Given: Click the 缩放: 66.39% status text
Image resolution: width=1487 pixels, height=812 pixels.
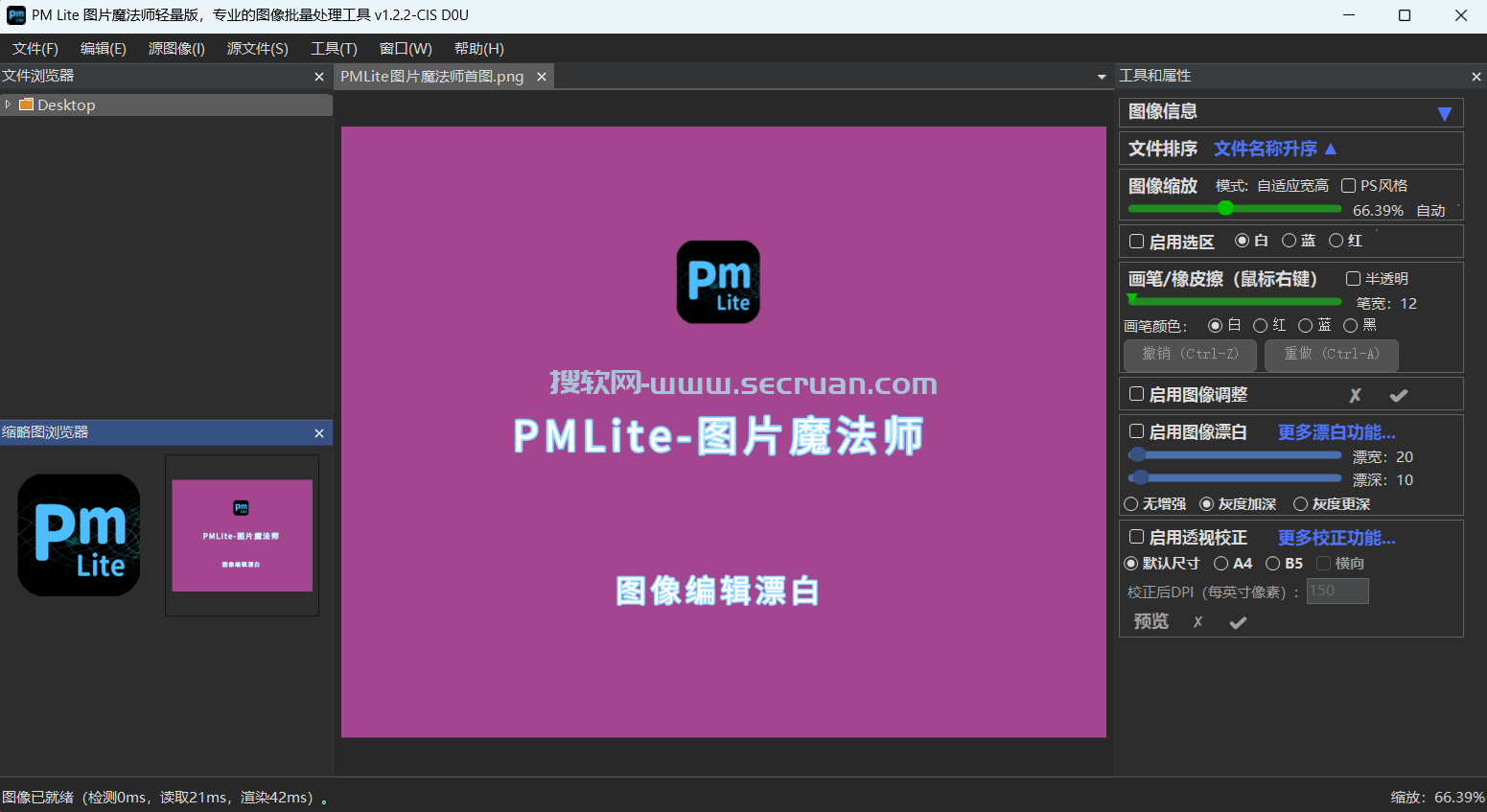Looking at the screenshot, I should pyautogui.click(x=1437, y=797).
